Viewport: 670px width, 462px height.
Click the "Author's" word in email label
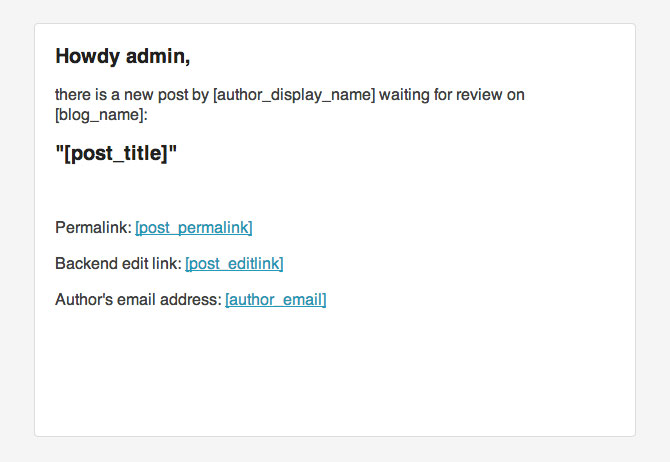(84, 299)
